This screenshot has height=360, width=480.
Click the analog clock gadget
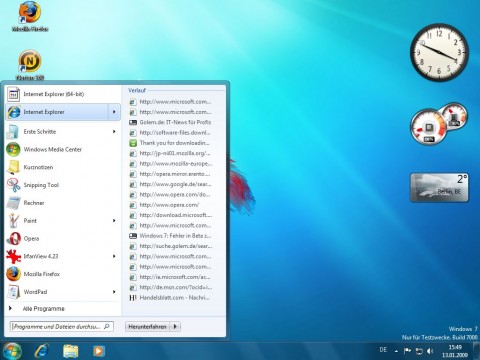[439, 52]
